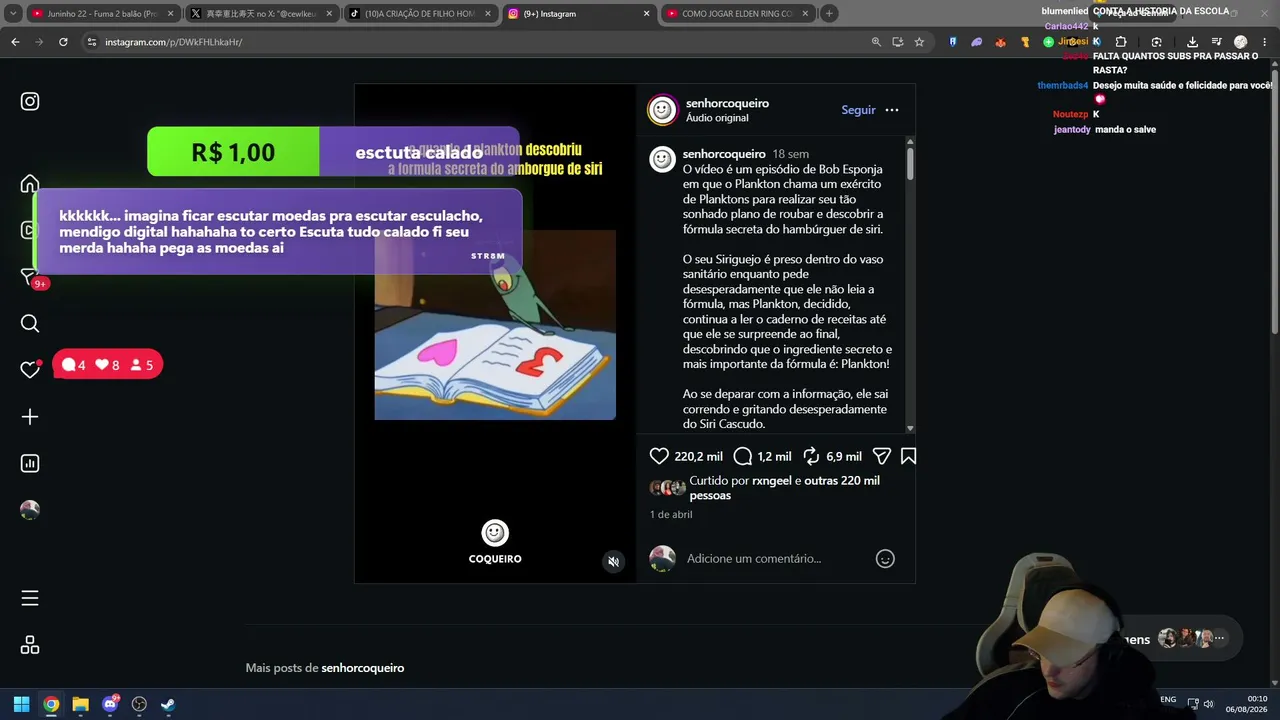This screenshot has width=1280, height=720.
Task: Open post options three-dot menu
Action: click(x=892, y=110)
